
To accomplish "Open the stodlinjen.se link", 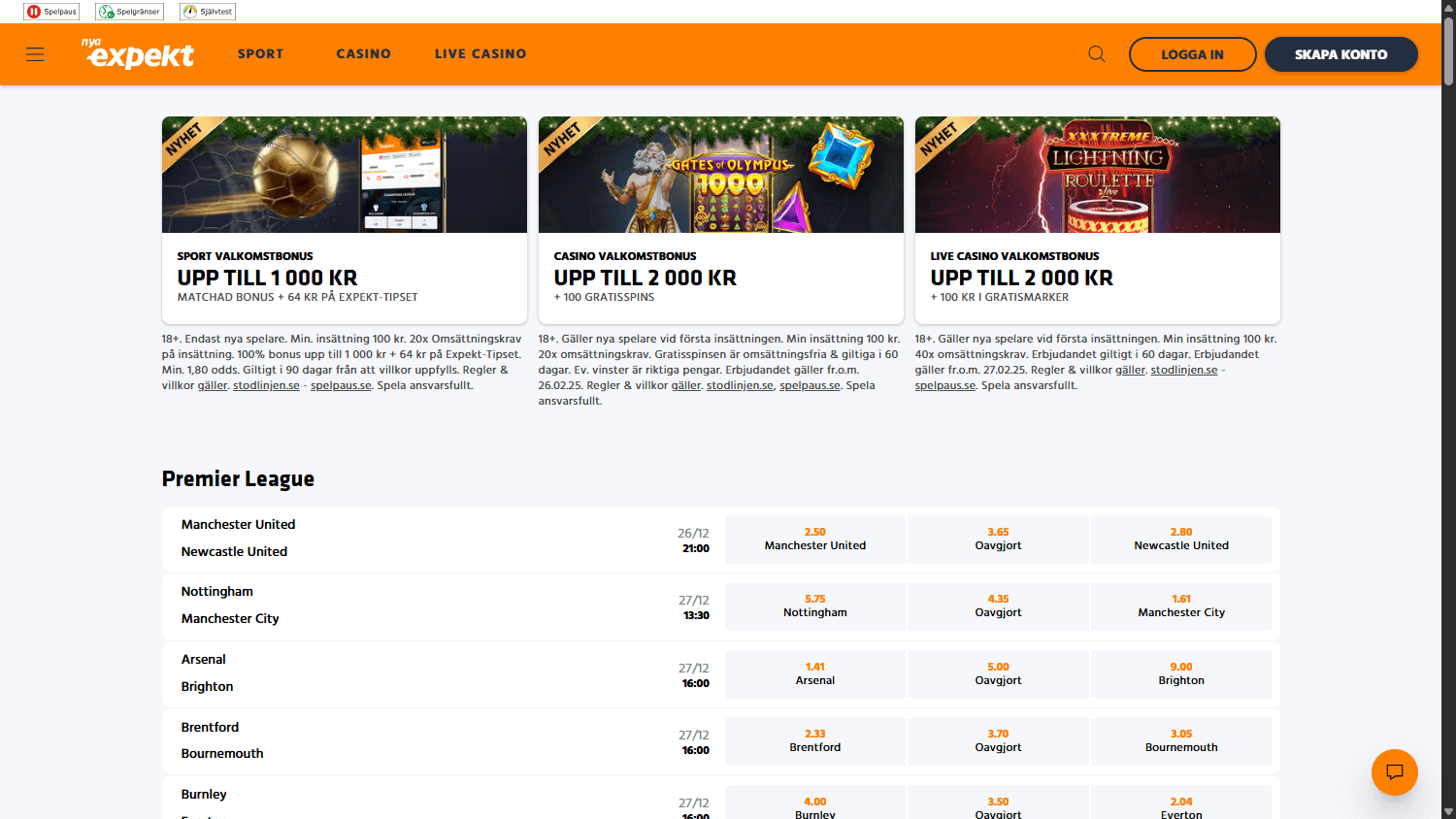I will click(x=266, y=385).
